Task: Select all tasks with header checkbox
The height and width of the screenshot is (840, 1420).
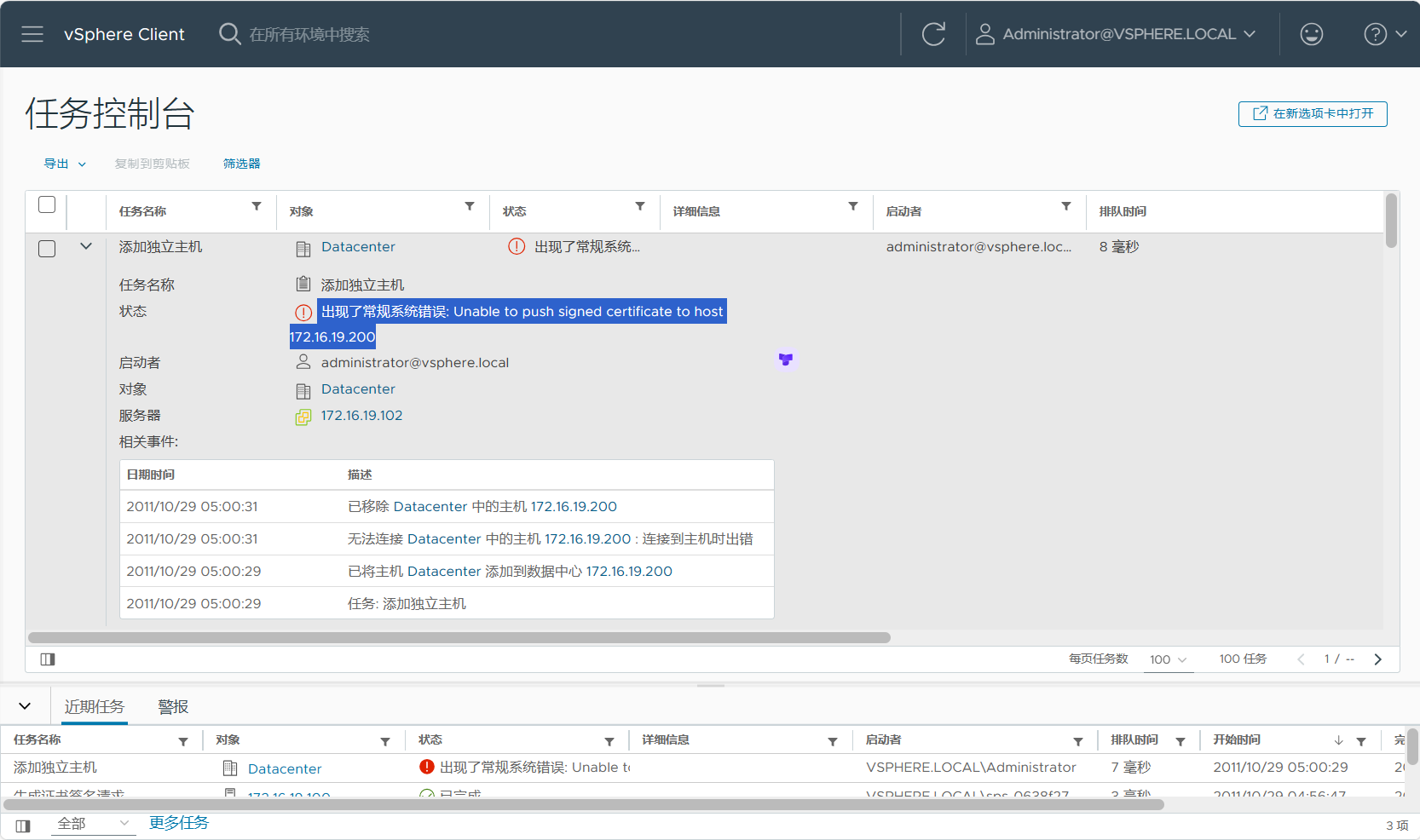Action: 47,205
